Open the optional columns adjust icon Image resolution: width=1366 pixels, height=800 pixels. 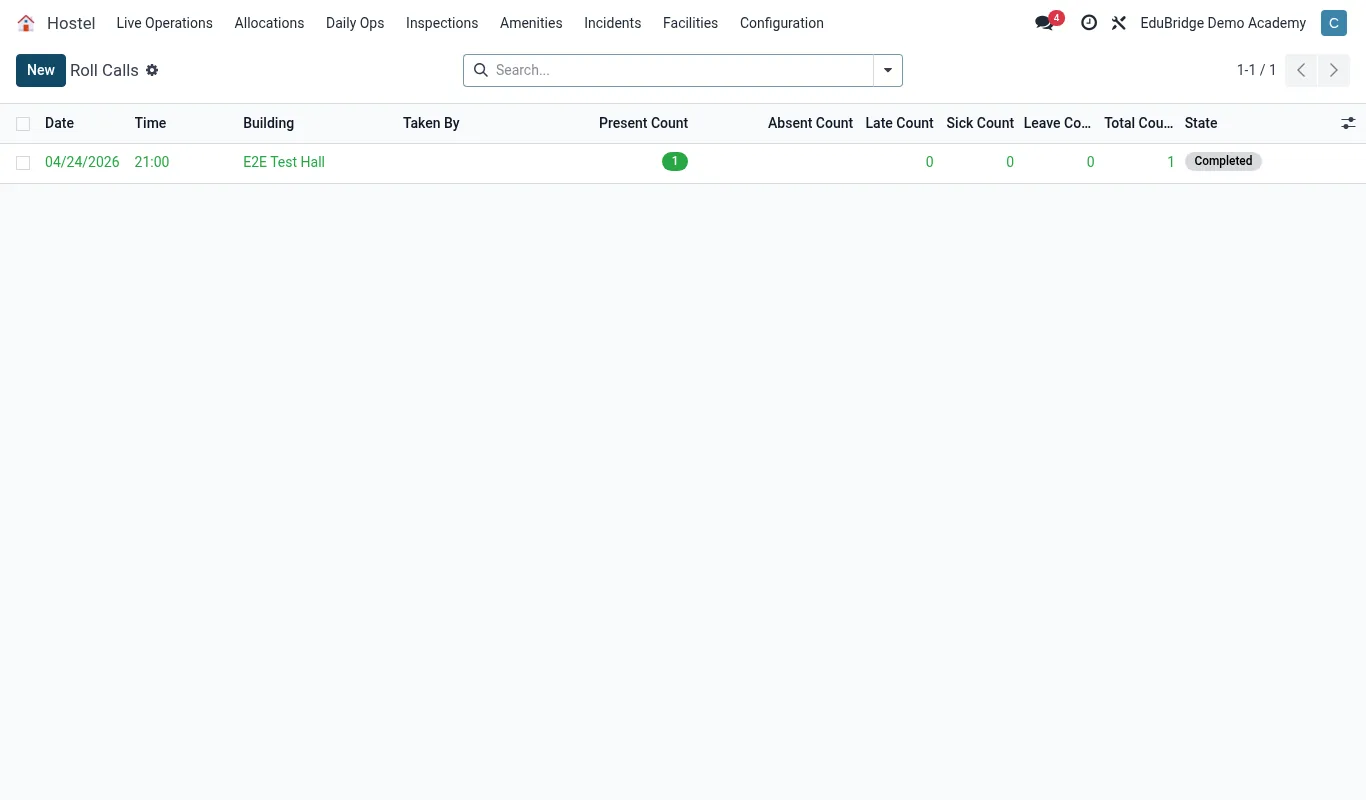[x=1348, y=123]
